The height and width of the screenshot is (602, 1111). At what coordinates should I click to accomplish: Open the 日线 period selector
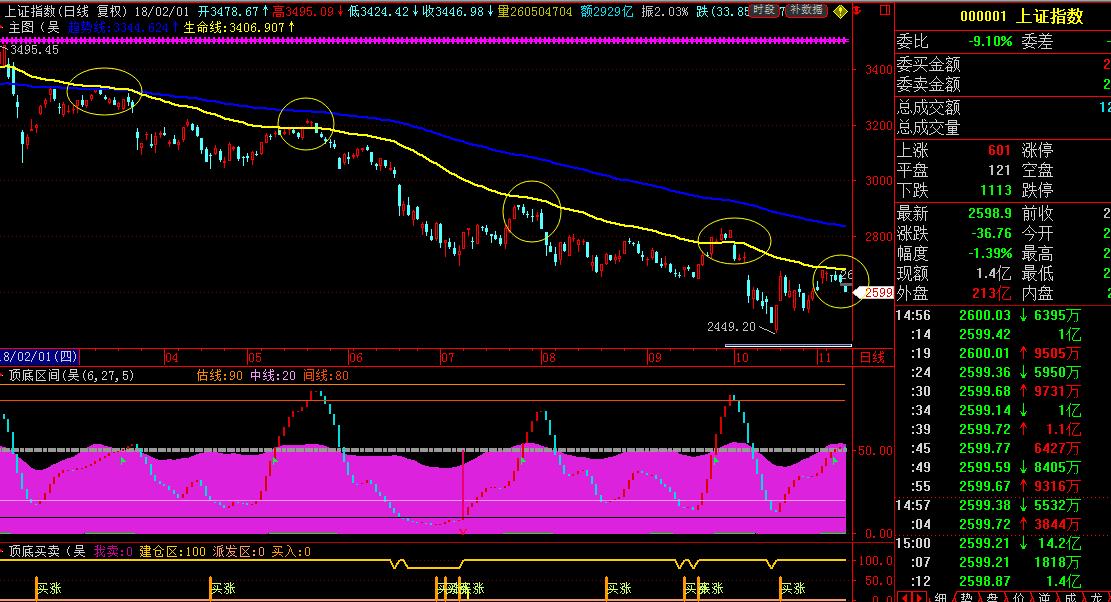point(872,357)
